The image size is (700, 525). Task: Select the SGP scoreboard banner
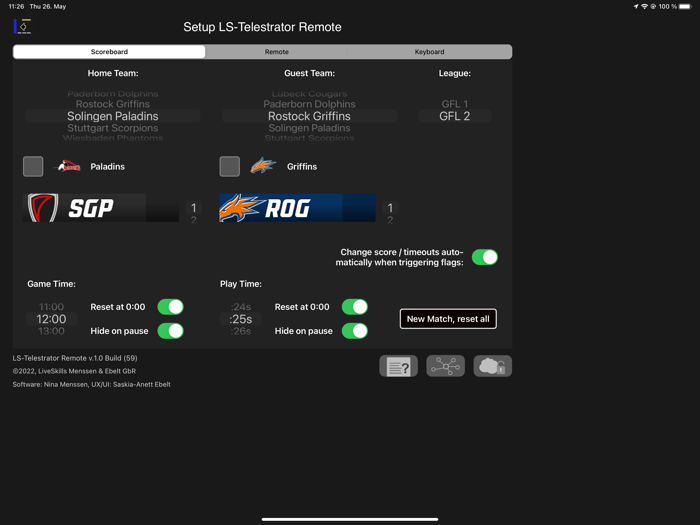click(101, 208)
